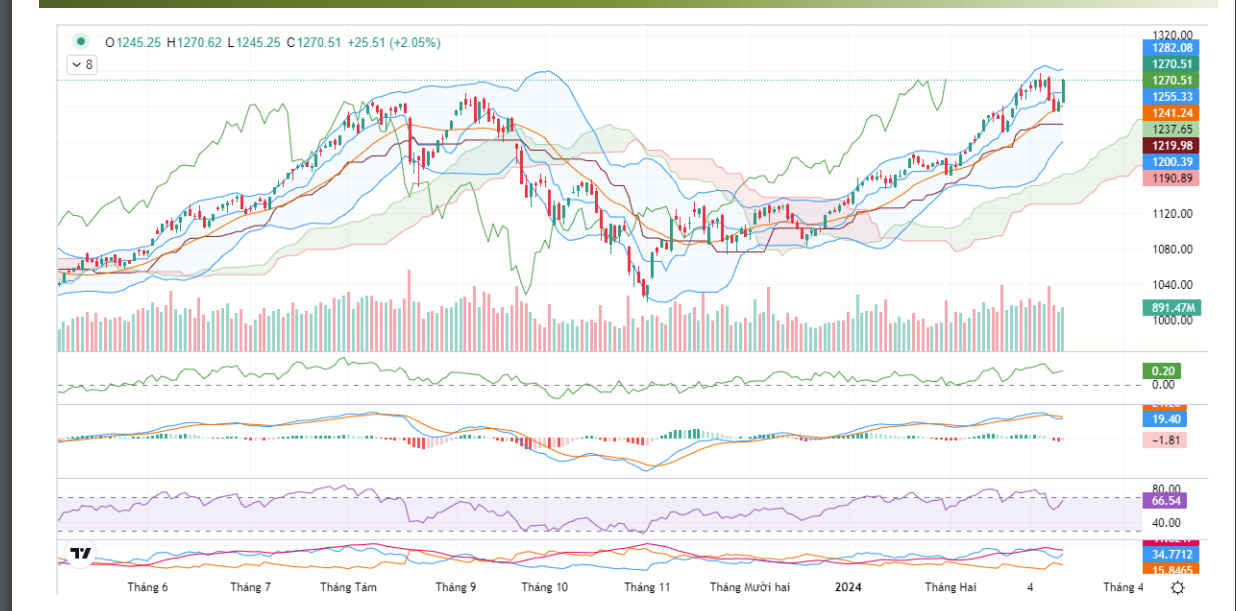Open chart settings gear icon
Viewport: 1236px width, 611px height.
click(x=1178, y=588)
